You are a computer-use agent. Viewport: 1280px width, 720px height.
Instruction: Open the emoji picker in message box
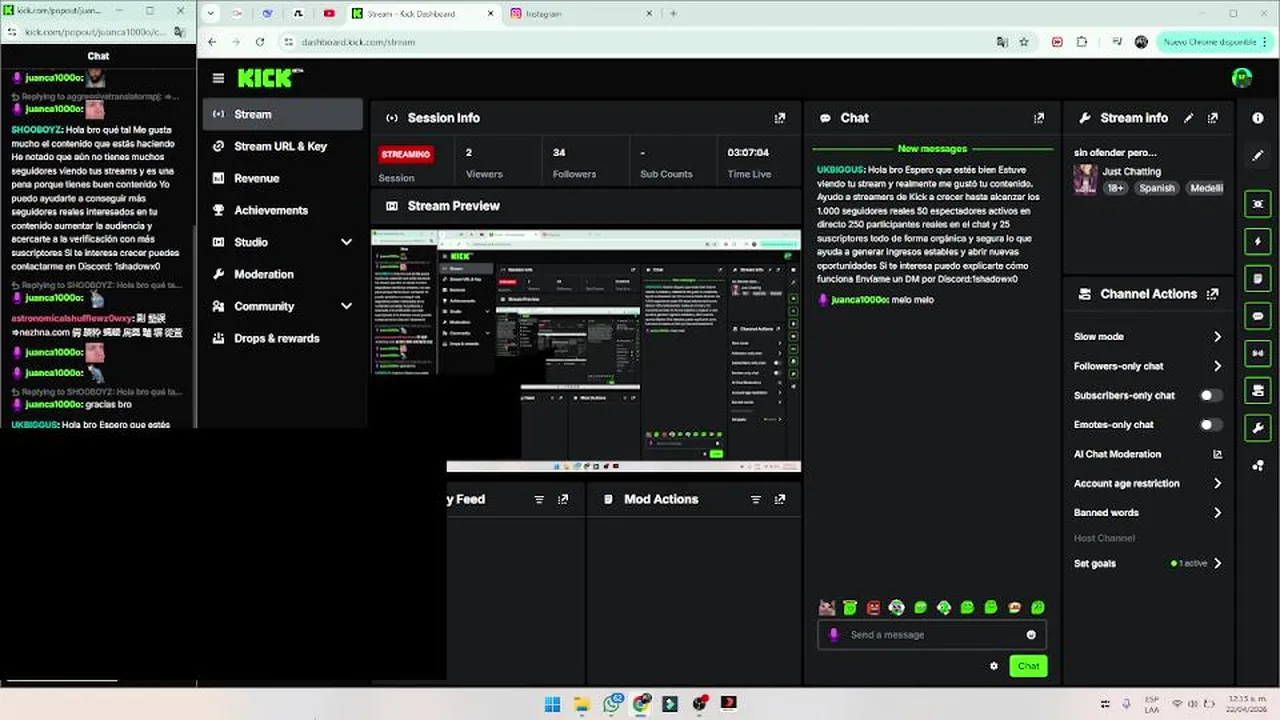pyautogui.click(x=1031, y=635)
